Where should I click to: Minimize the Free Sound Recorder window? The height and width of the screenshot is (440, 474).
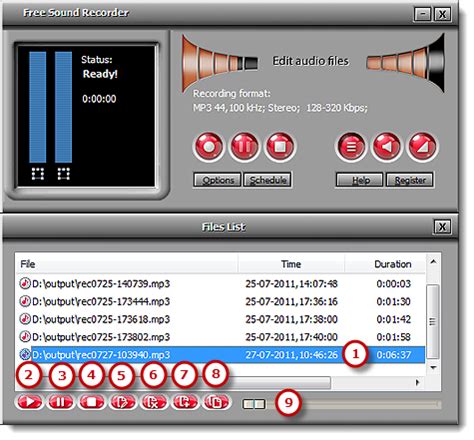pos(423,14)
